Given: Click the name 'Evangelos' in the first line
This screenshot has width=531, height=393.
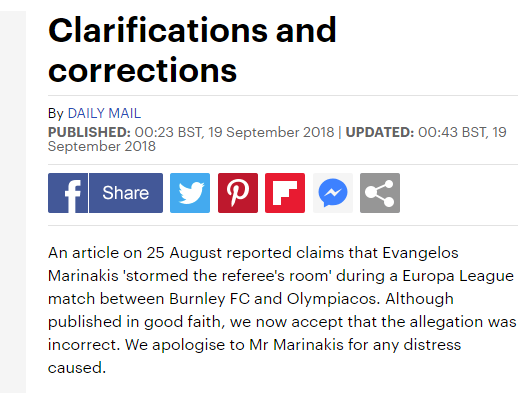Looking at the screenshot, I should 420,253.
